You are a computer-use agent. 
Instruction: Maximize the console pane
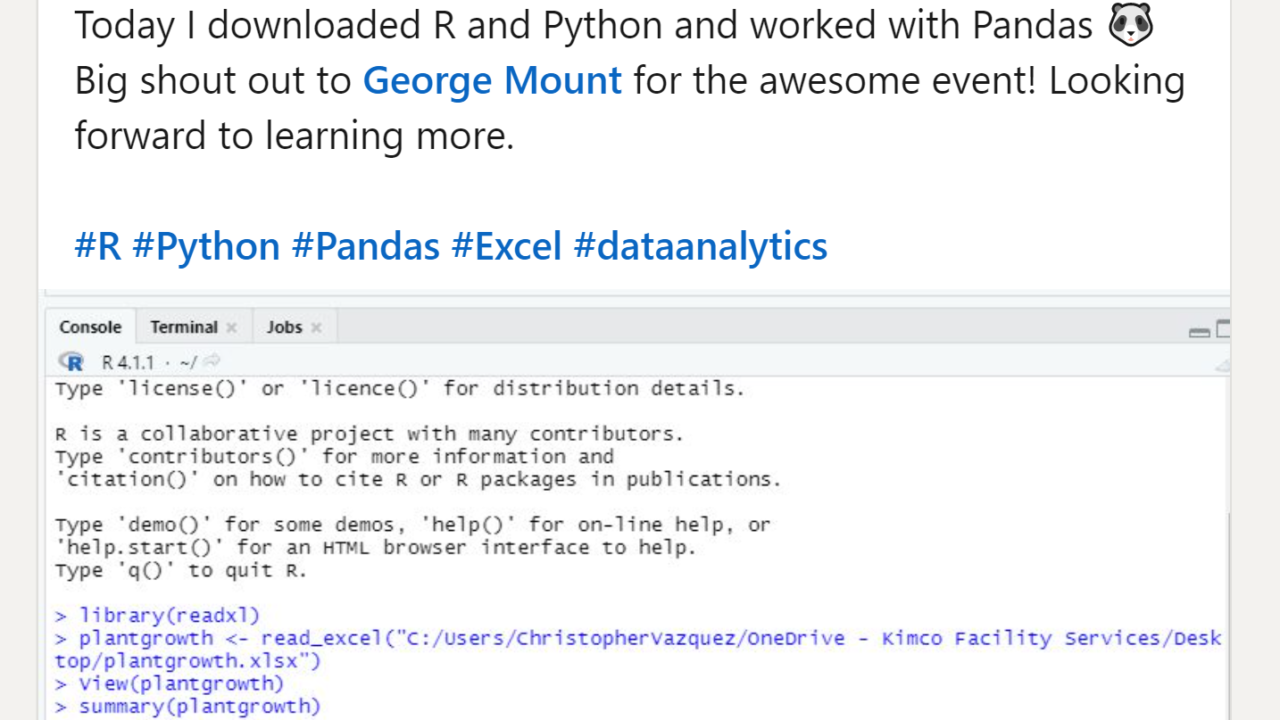(x=1223, y=329)
